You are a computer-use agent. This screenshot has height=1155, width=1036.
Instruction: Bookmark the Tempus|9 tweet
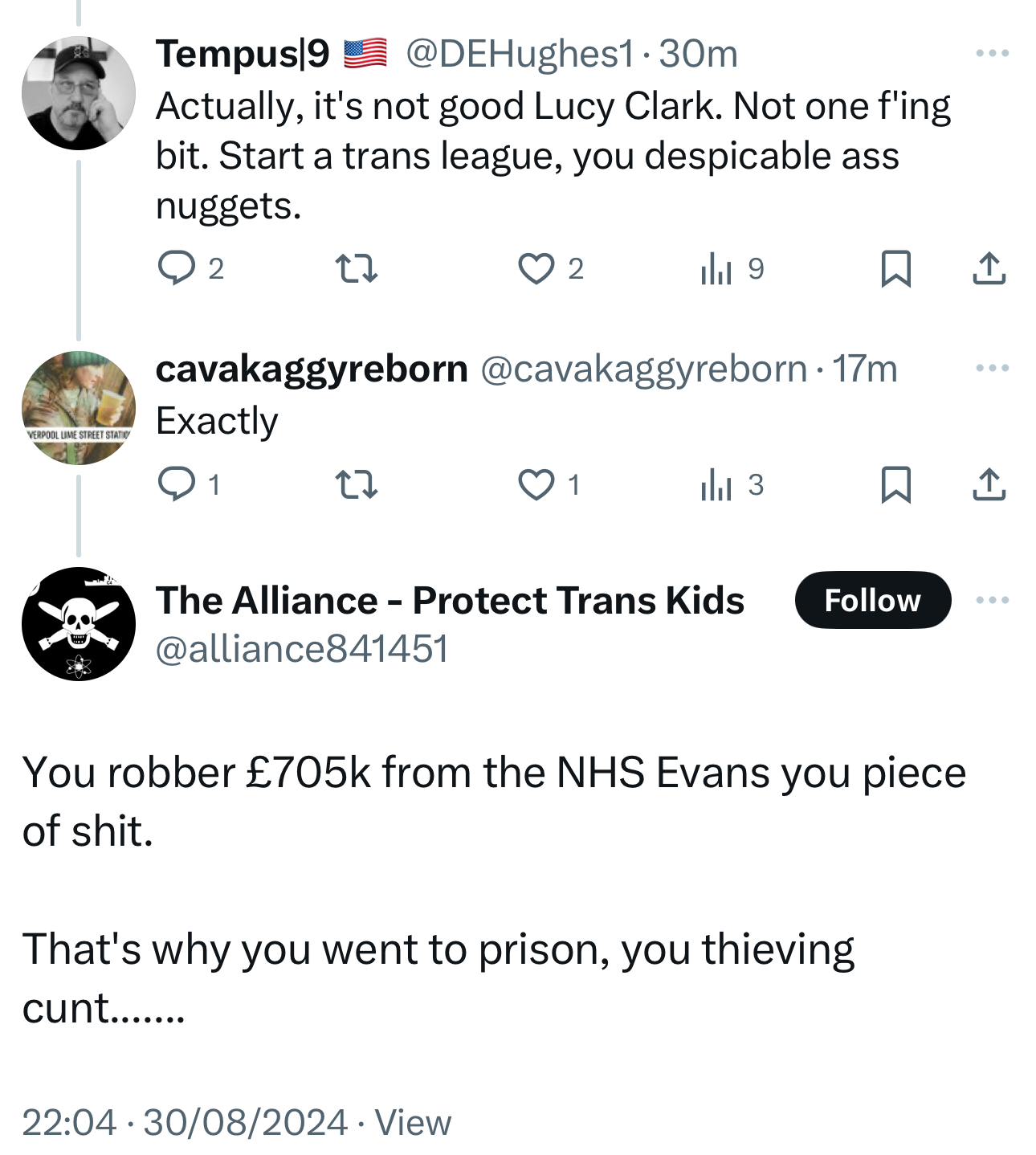click(x=895, y=268)
